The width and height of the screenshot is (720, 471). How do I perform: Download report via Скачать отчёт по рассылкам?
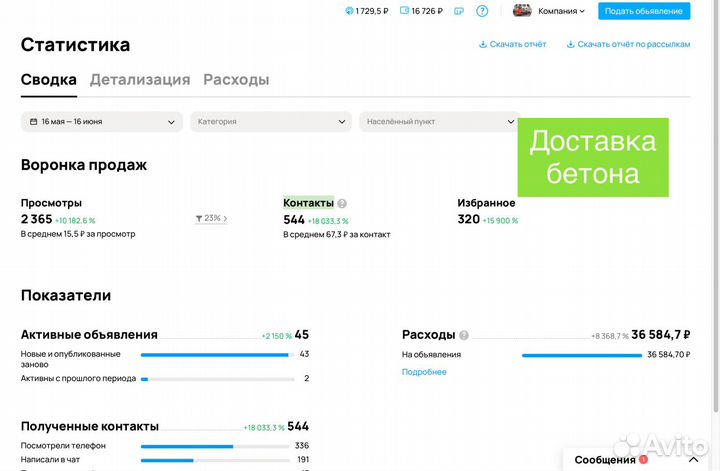pos(628,44)
